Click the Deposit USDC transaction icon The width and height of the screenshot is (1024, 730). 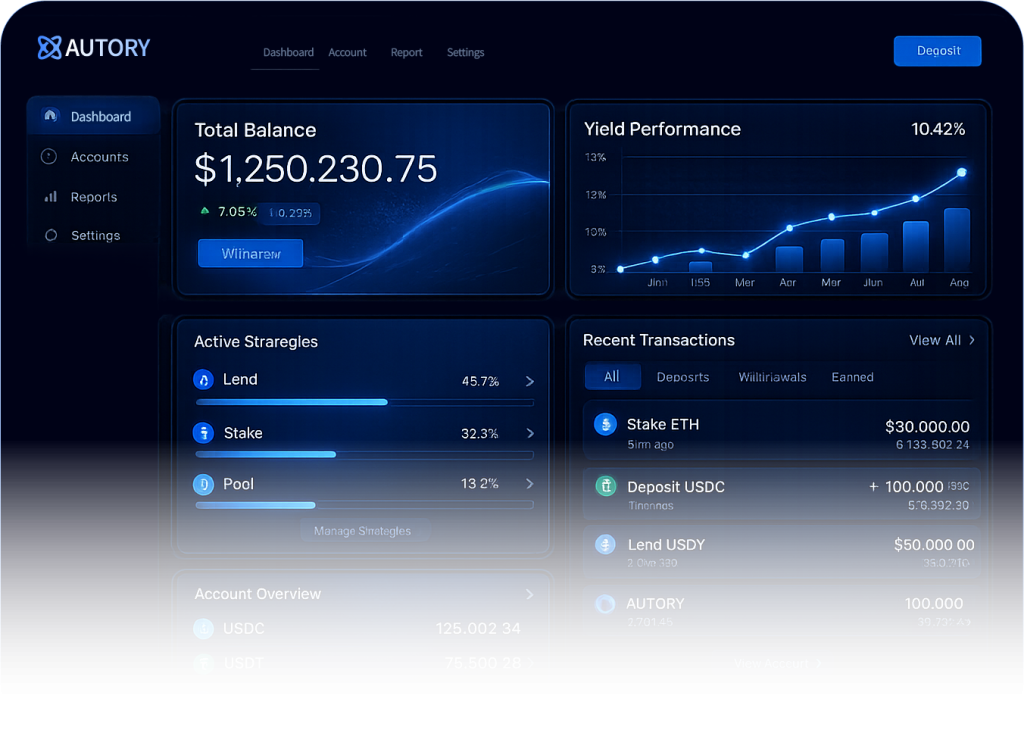[x=605, y=487]
